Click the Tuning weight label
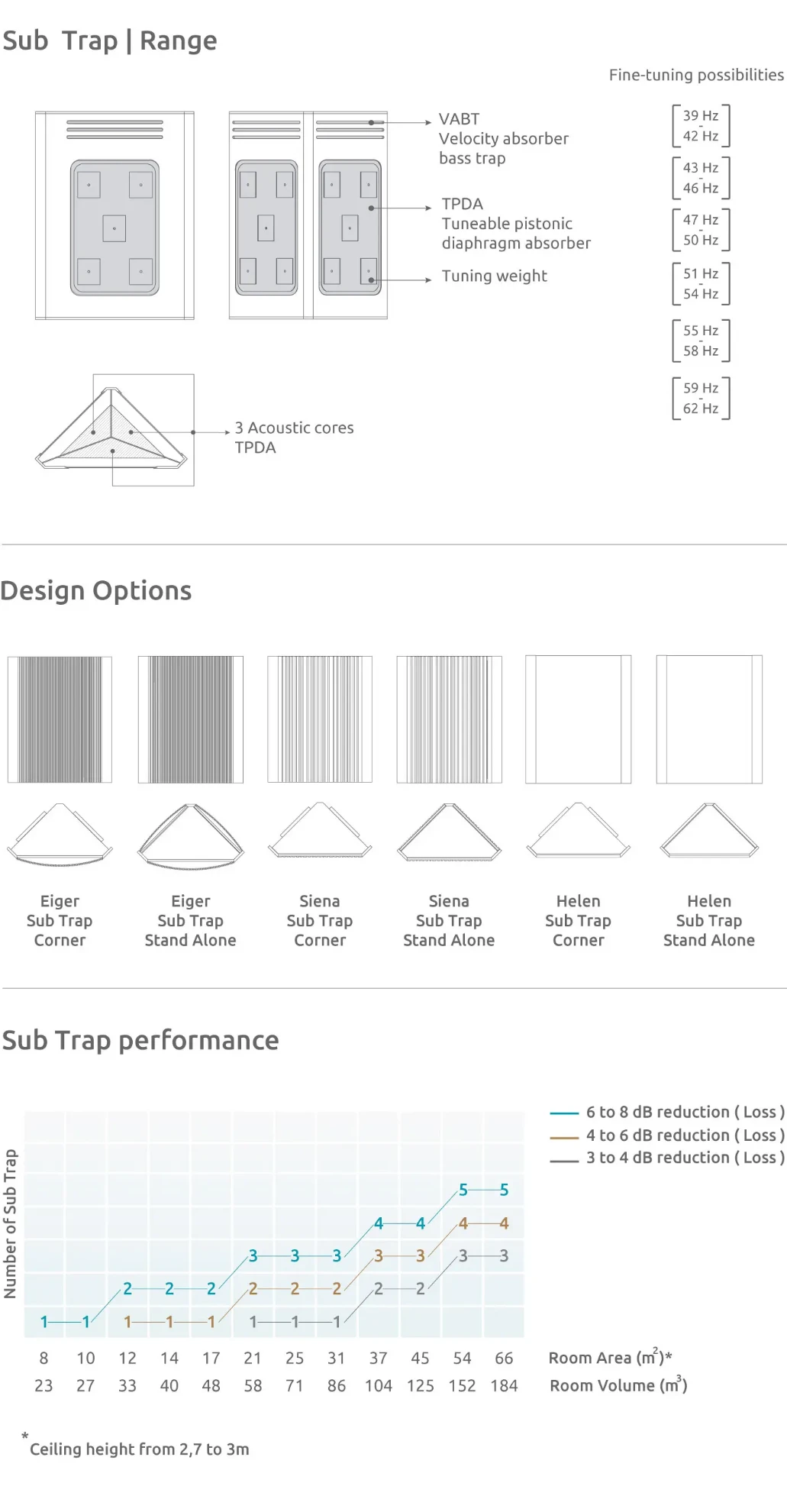 pyautogui.click(x=494, y=276)
